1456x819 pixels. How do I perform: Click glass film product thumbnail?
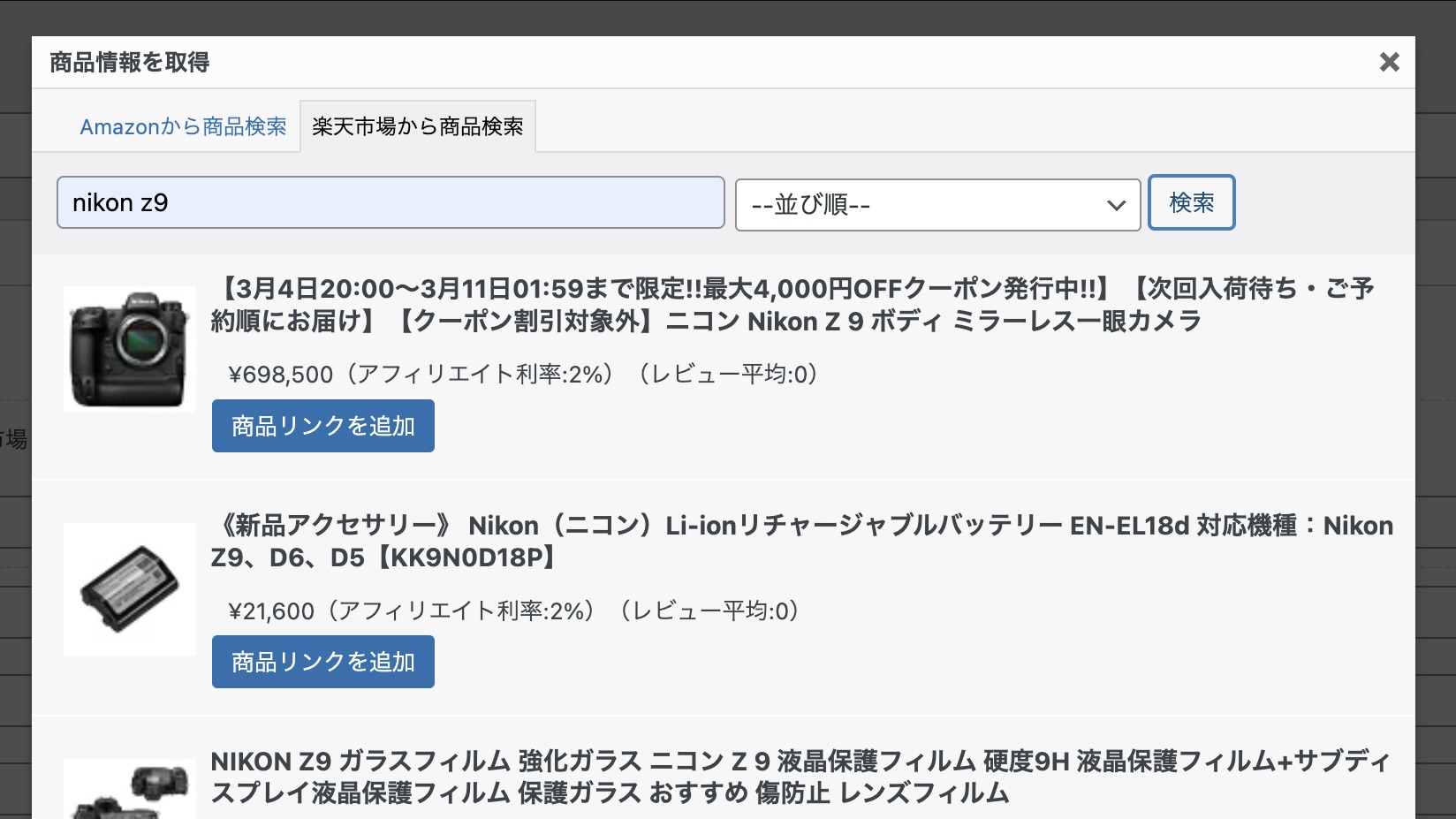tap(130, 790)
